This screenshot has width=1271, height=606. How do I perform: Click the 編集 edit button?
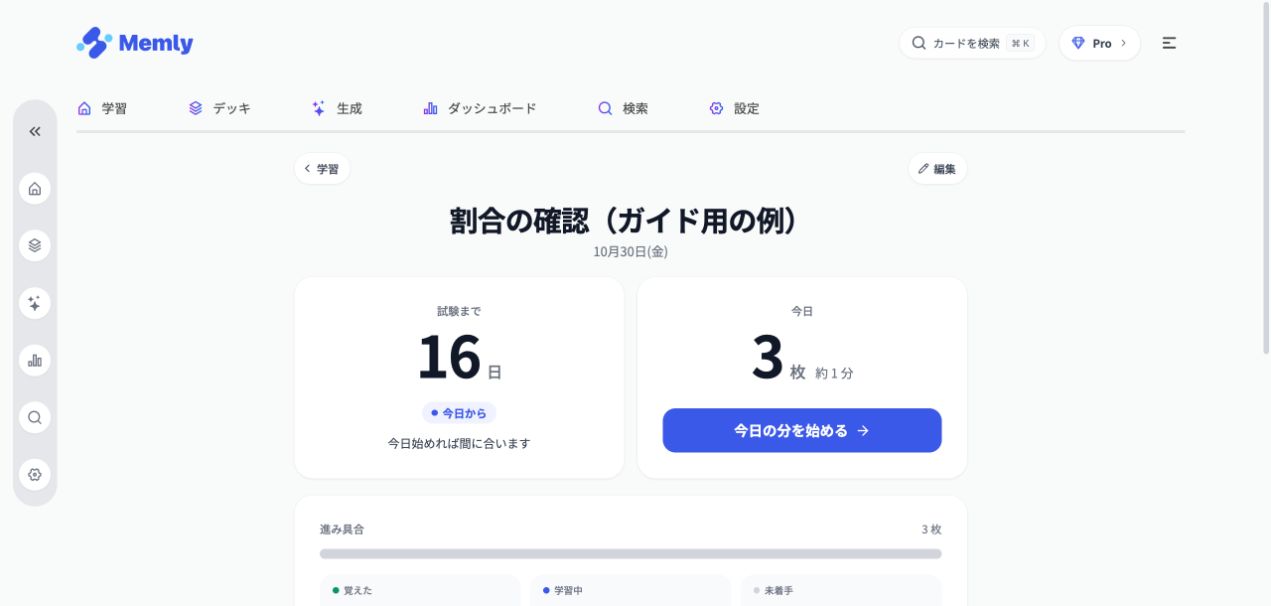(937, 169)
